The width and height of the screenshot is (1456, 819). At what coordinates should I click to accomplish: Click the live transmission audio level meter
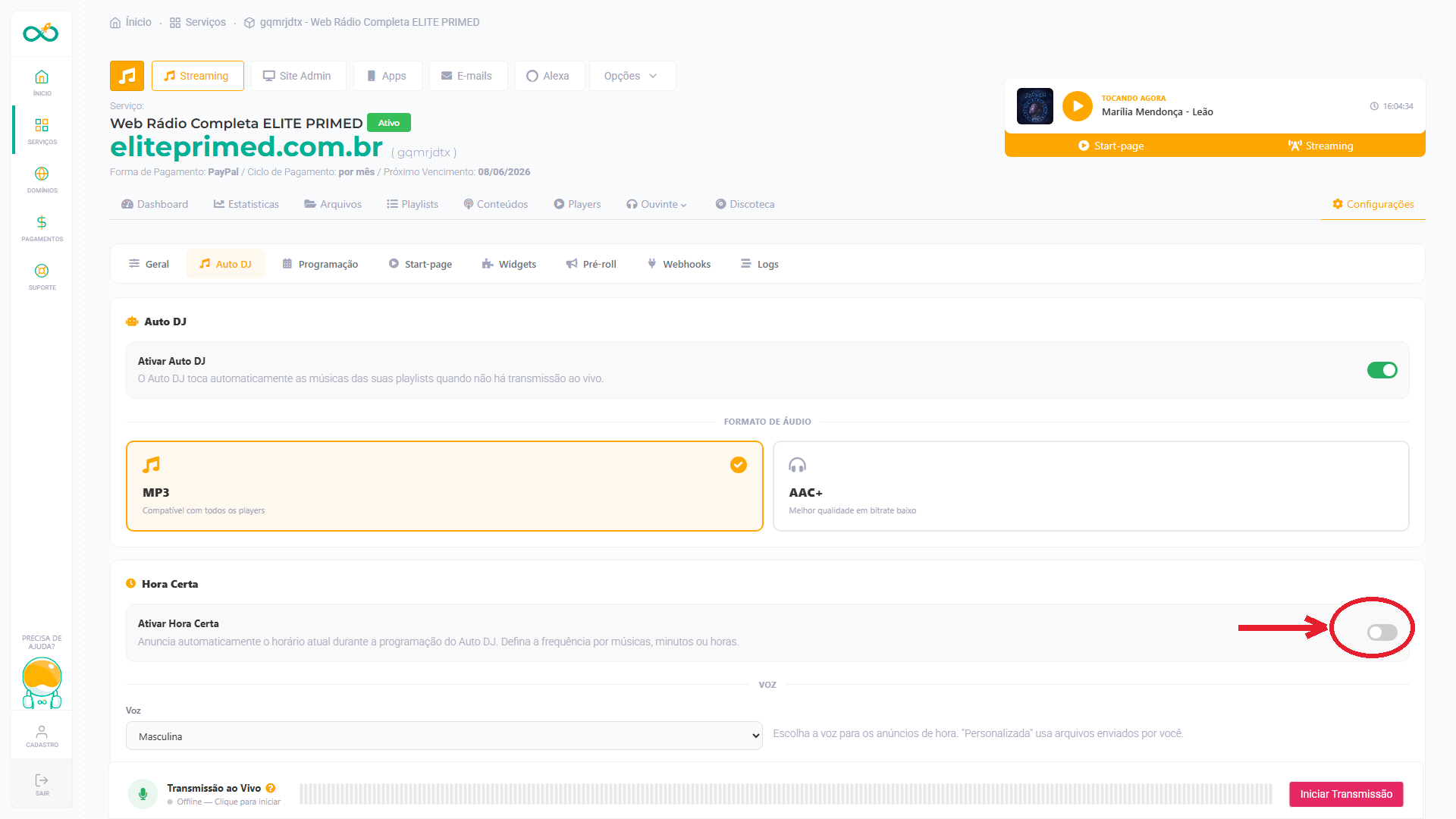[786, 794]
